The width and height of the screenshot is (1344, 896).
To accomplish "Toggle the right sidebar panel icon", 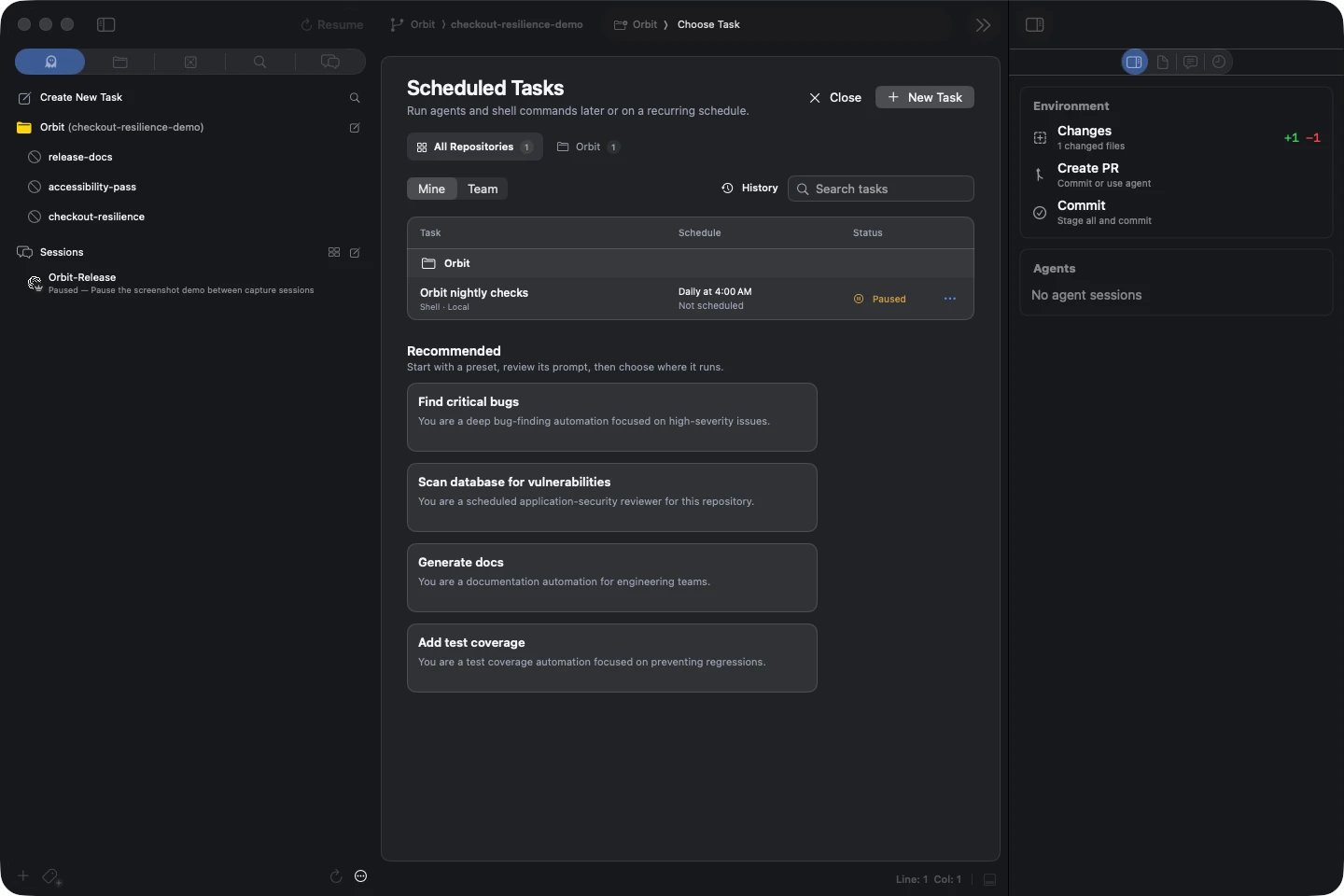I will 1035,24.
